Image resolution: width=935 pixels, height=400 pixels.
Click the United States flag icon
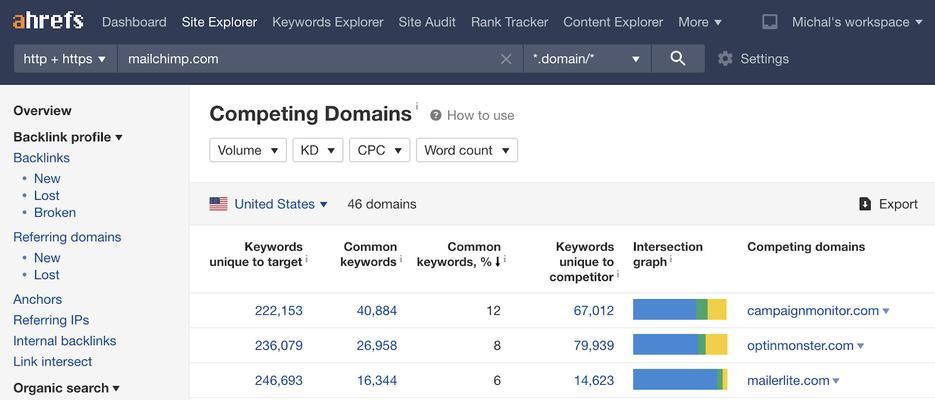click(218, 204)
